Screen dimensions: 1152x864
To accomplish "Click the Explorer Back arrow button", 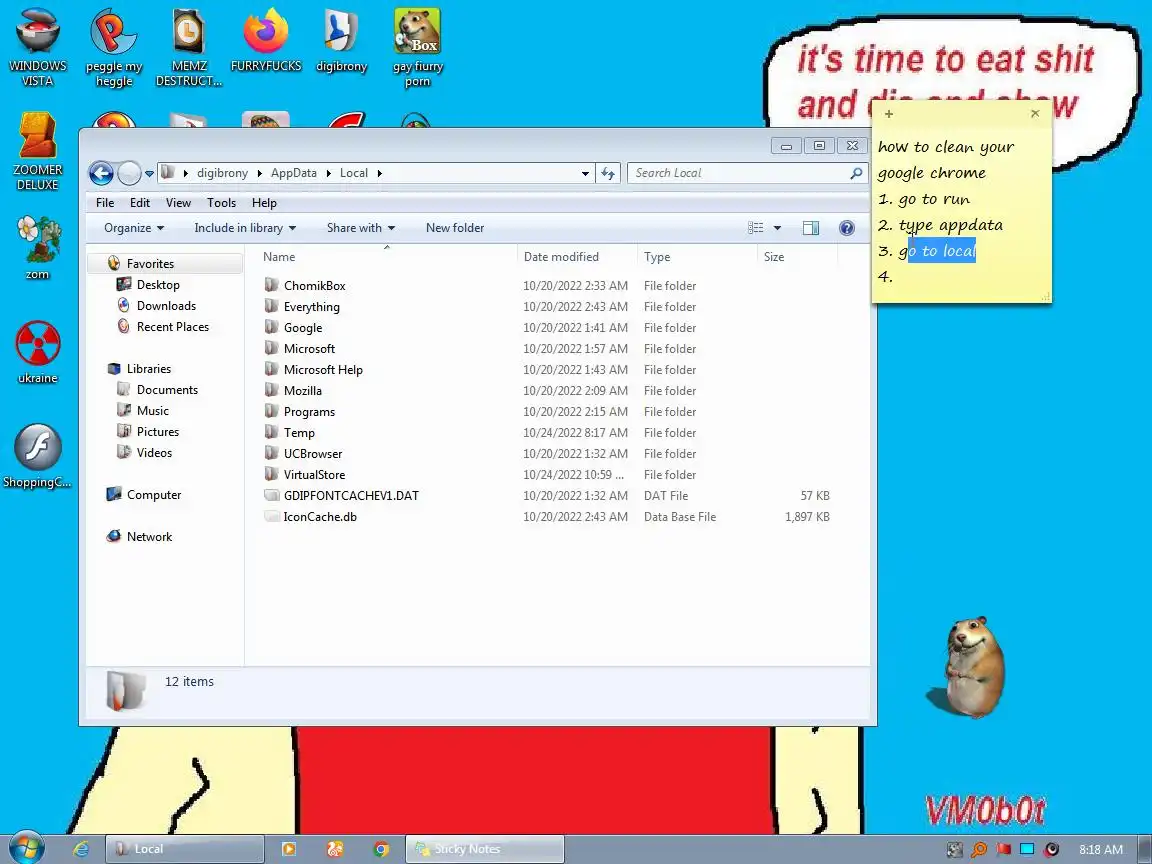I will tap(101, 173).
